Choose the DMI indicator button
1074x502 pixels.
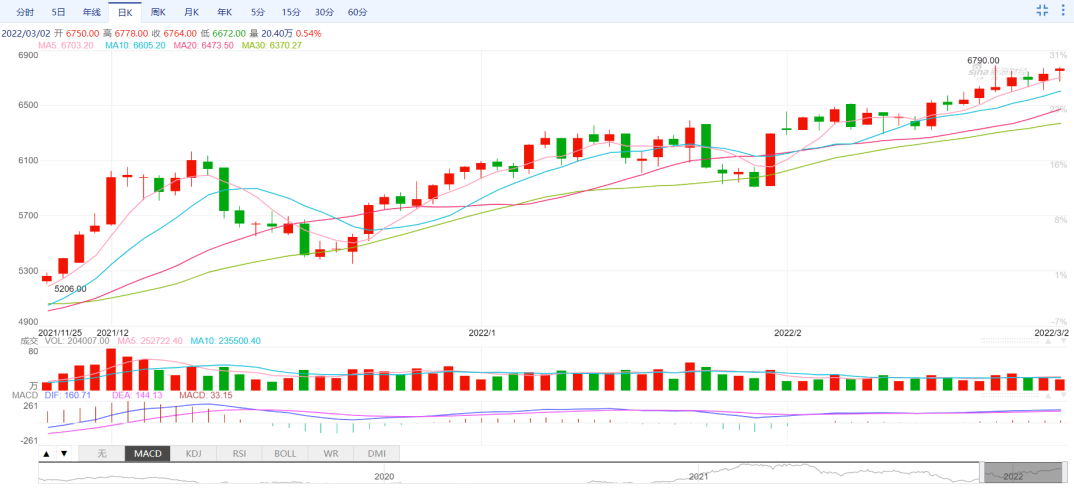(x=376, y=453)
